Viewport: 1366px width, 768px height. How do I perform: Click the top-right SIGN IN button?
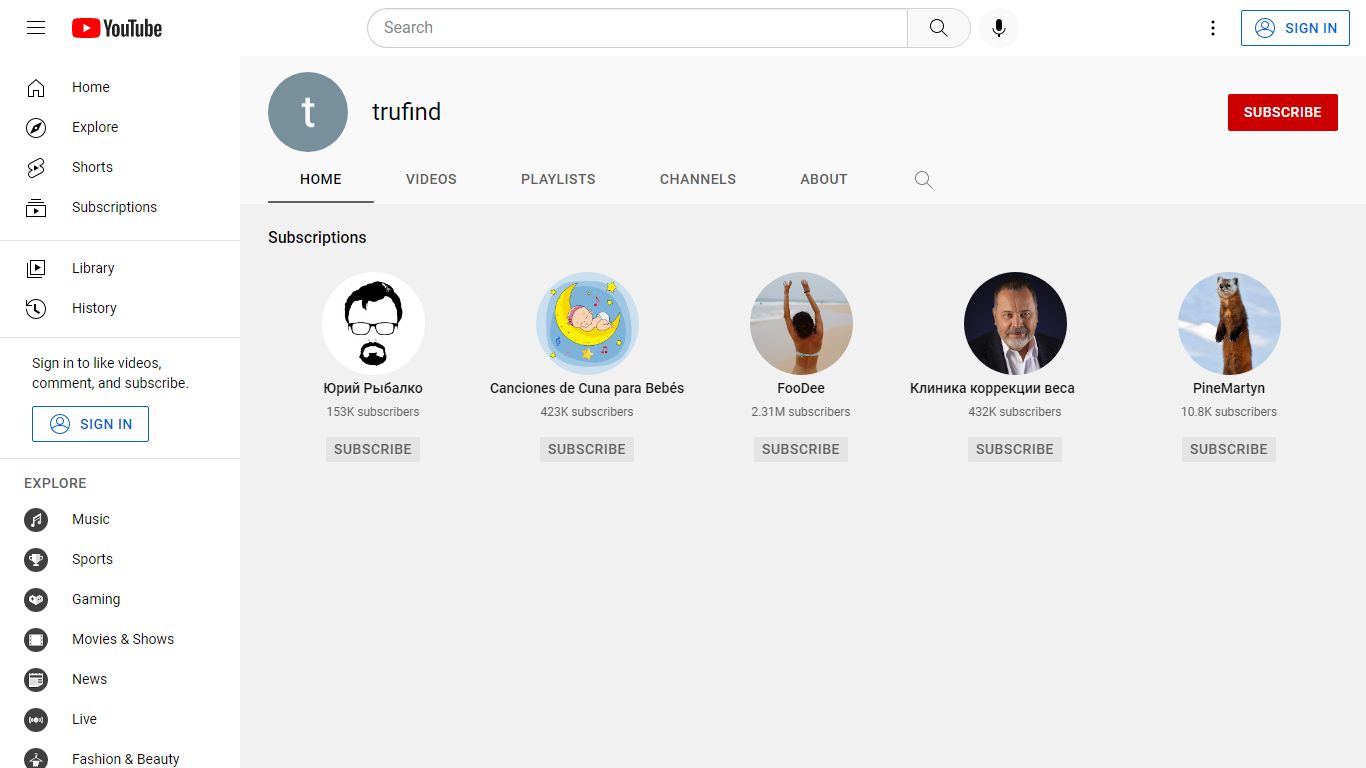coord(1295,28)
